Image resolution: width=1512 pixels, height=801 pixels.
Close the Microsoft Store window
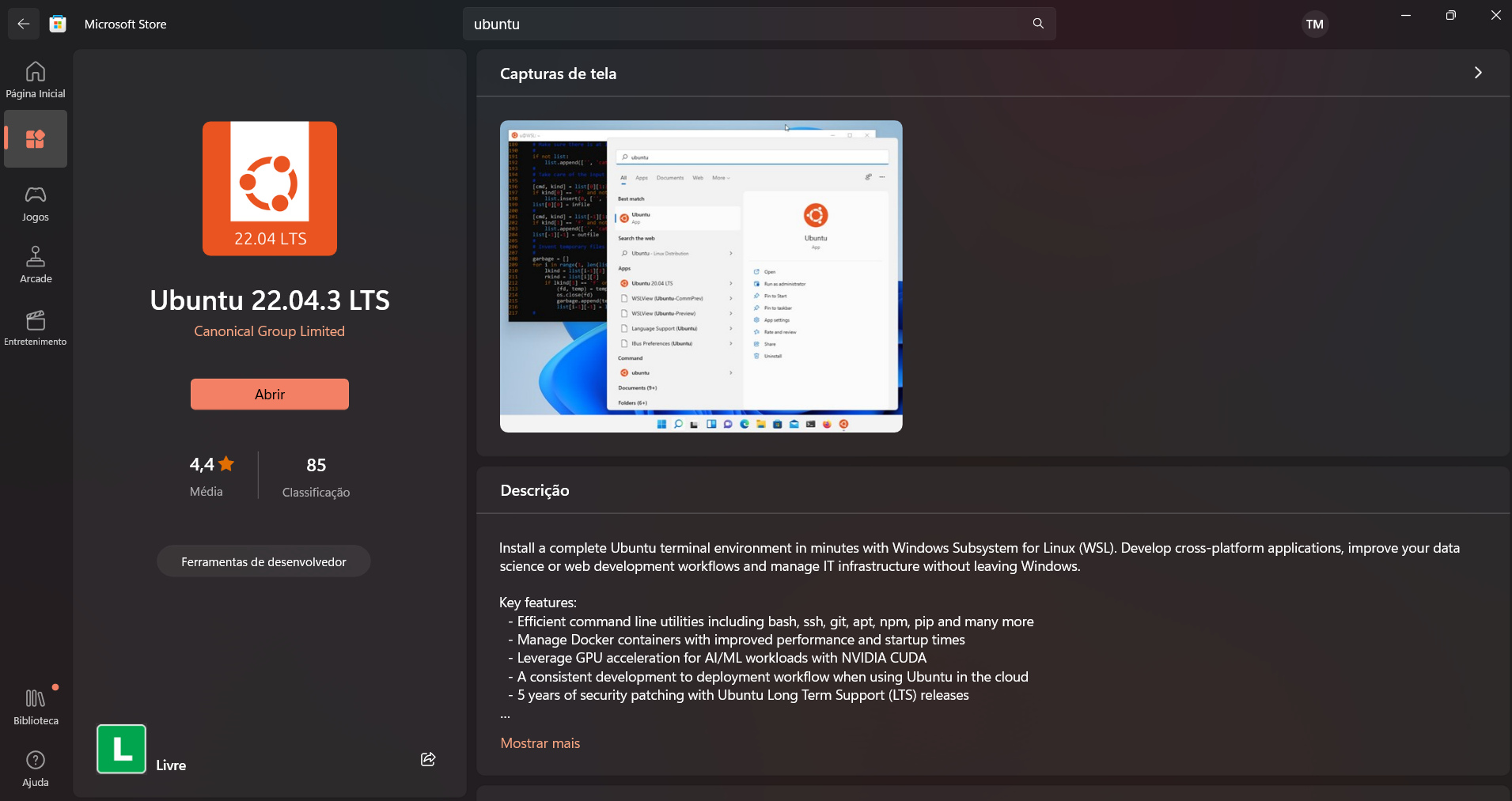[x=1495, y=15]
